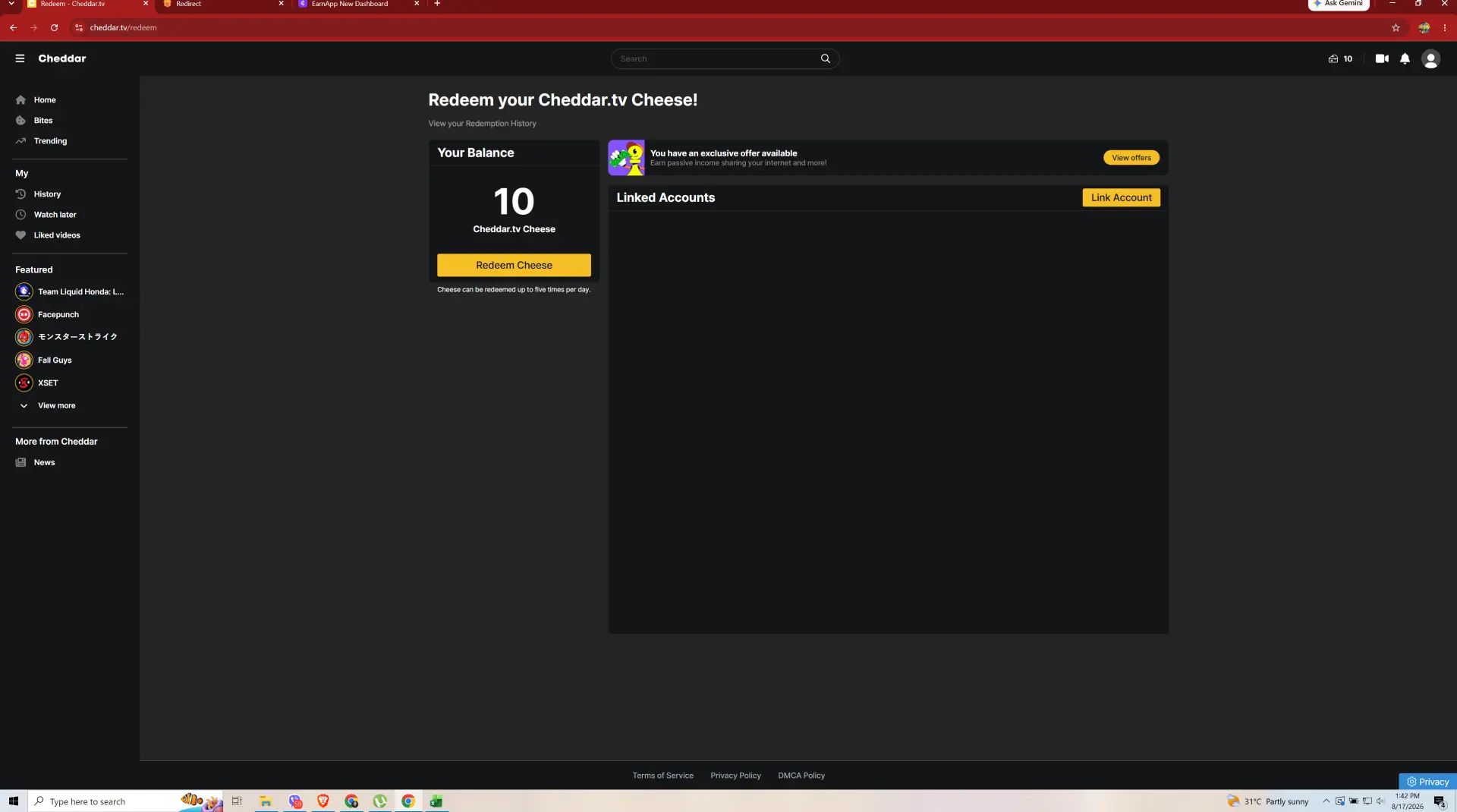This screenshot has height=812, width=1457.
Task: Open the tab search dropdown arrow
Action: pyautogui.click(x=11, y=4)
